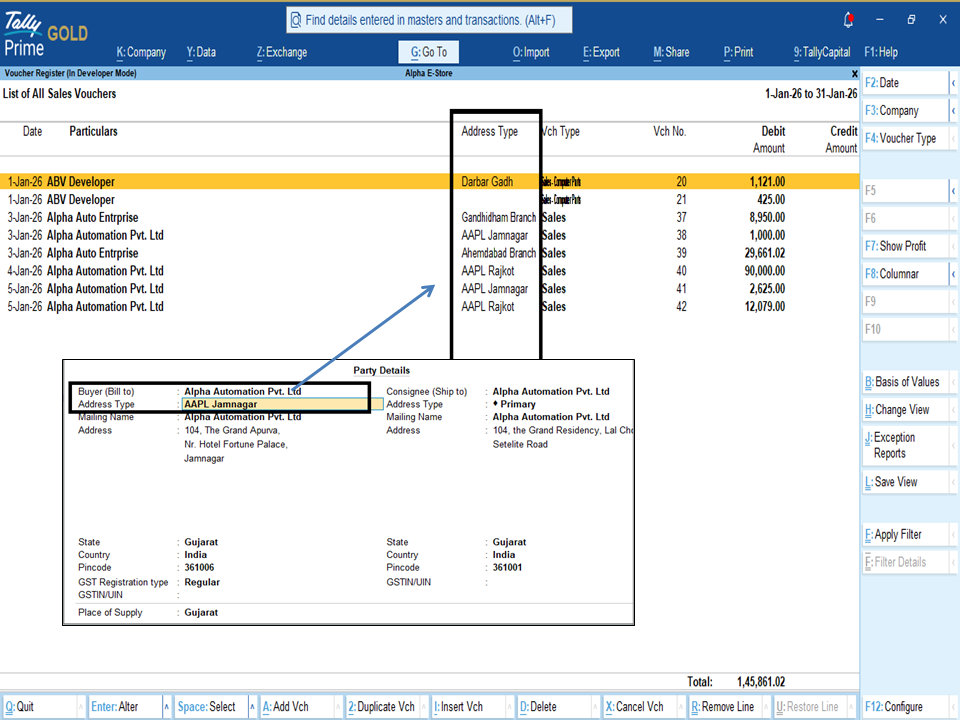Click GST Registration type Regular value

(201, 582)
